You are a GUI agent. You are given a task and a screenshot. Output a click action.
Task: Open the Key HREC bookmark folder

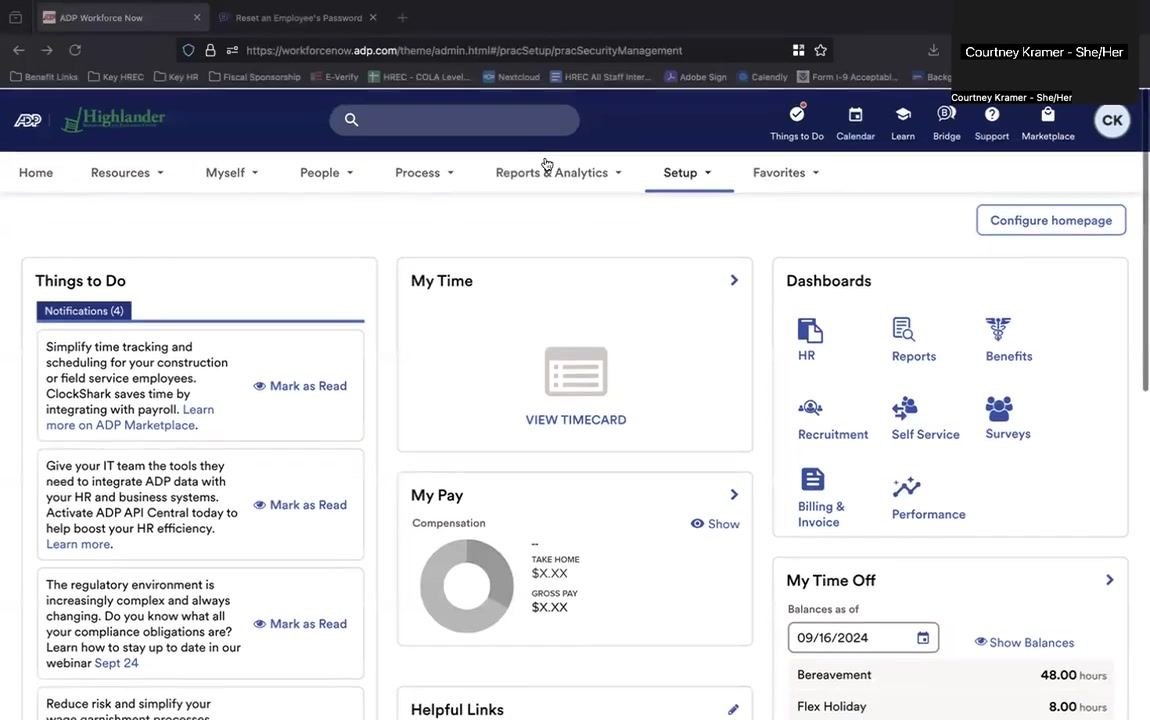click(x=116, y=76)
